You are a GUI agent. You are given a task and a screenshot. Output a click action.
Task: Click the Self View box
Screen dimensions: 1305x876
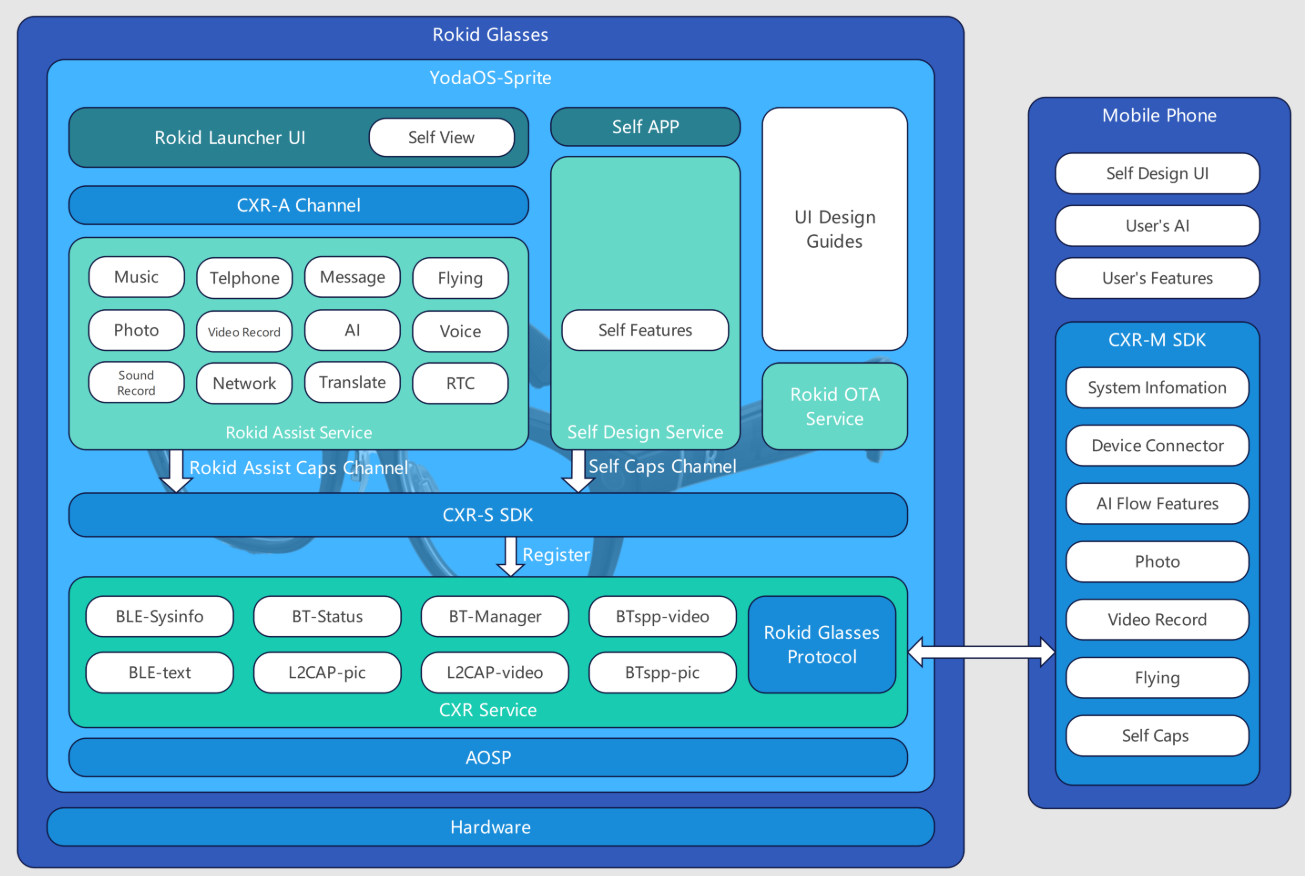(441, 138)
